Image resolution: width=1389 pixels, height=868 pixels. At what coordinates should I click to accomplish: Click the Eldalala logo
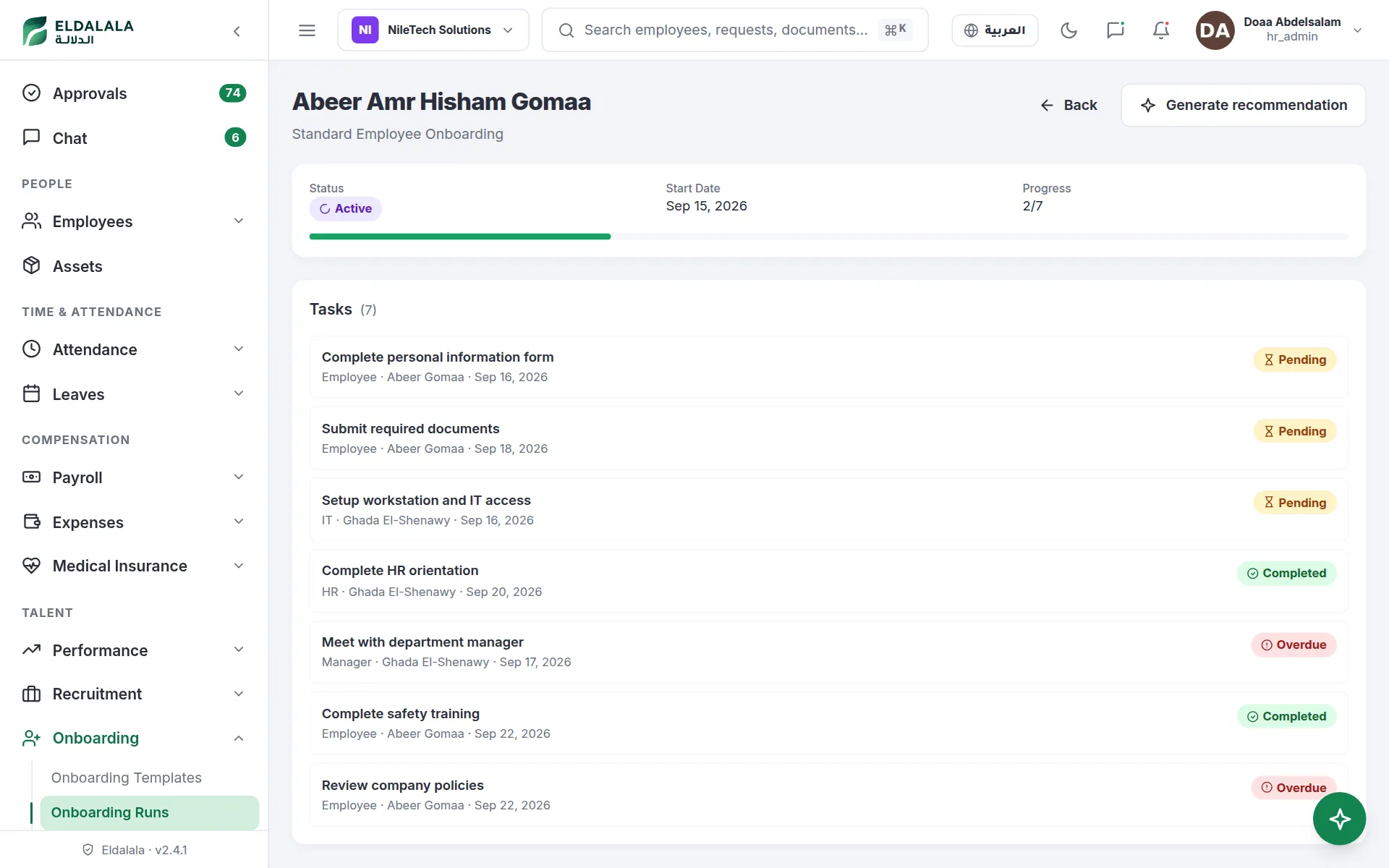pyautogui.click(x=78, y=30)
